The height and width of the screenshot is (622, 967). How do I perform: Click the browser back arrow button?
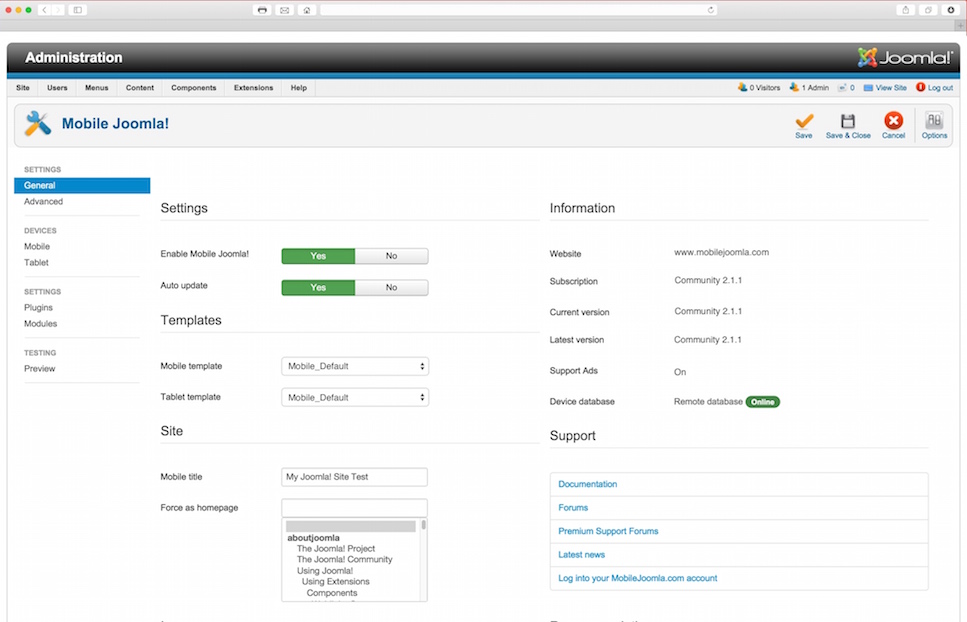(45, 10)
